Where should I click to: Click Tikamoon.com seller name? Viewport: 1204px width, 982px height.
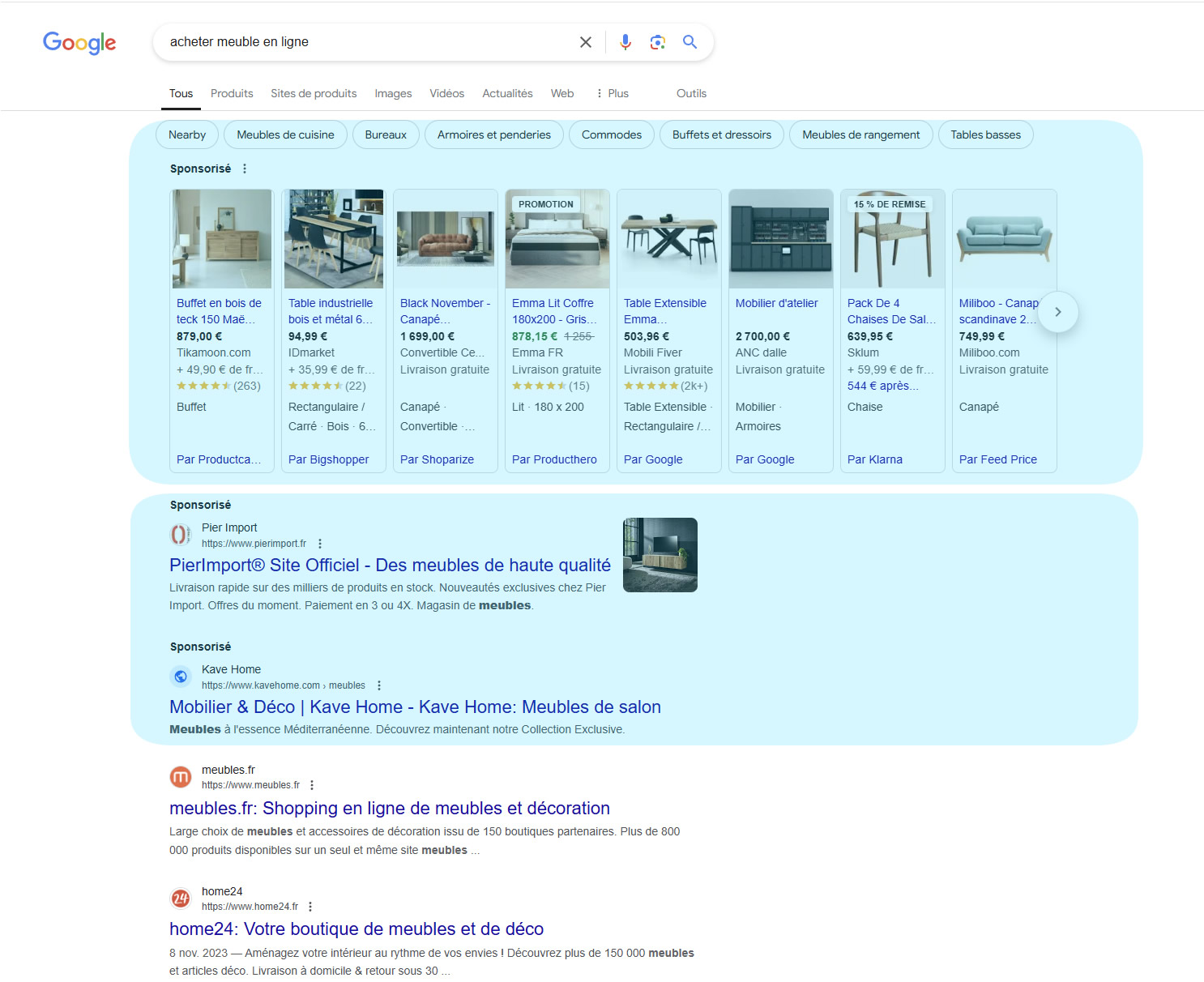coord(214,352)
